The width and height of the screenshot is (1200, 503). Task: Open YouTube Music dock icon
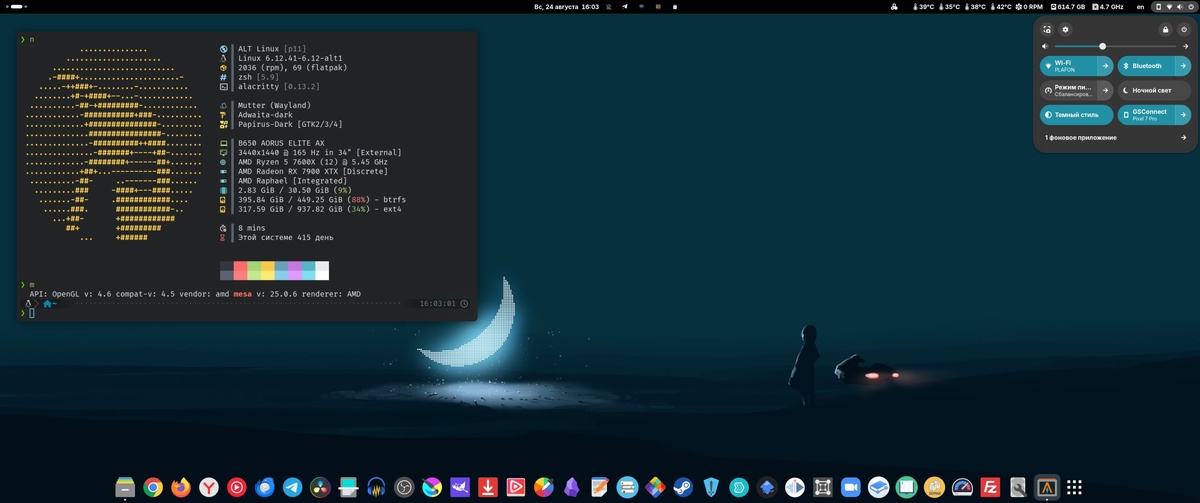click(x=237, y=487)
